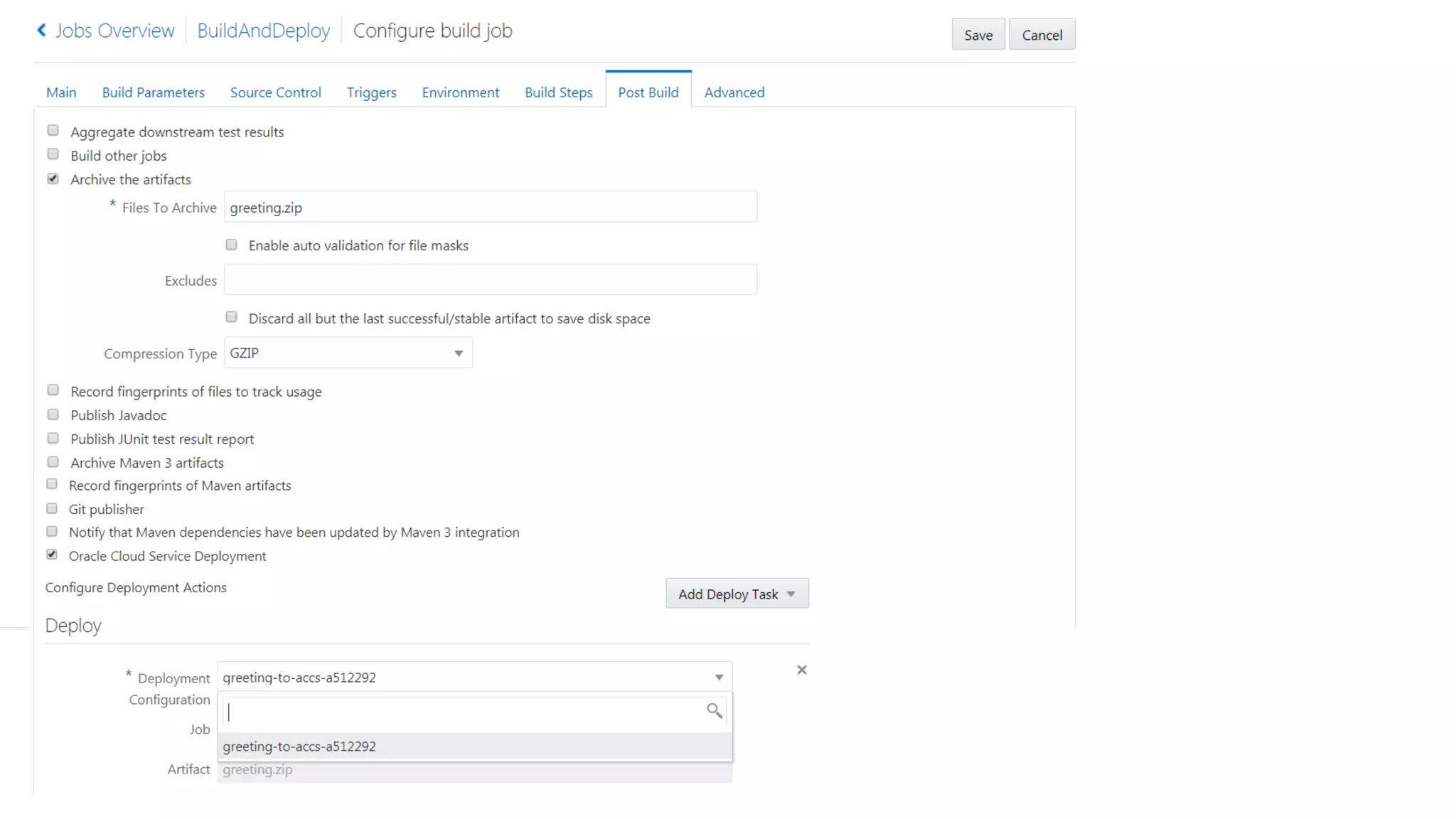The height and width of the screenshot is (819, 1456).
Task: Collapse the Deployment Configuration dropdown arrow
Action: (719, 678)
